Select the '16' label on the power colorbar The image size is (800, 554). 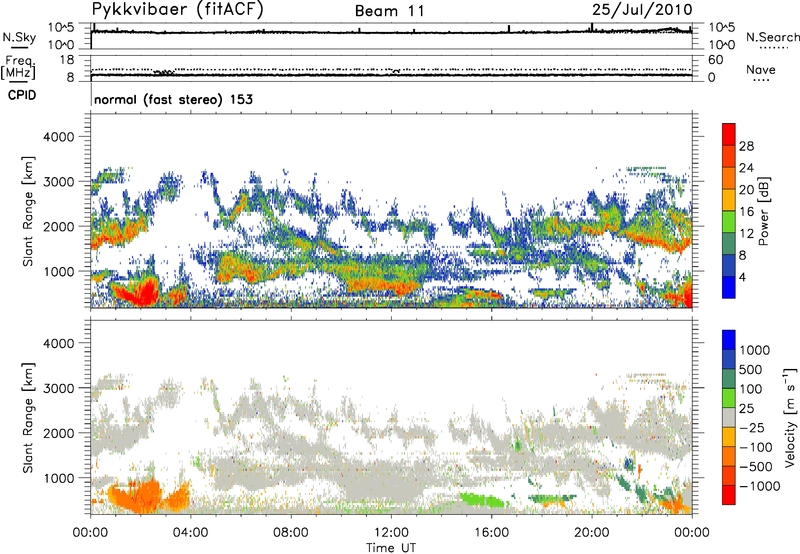[746, 212]
